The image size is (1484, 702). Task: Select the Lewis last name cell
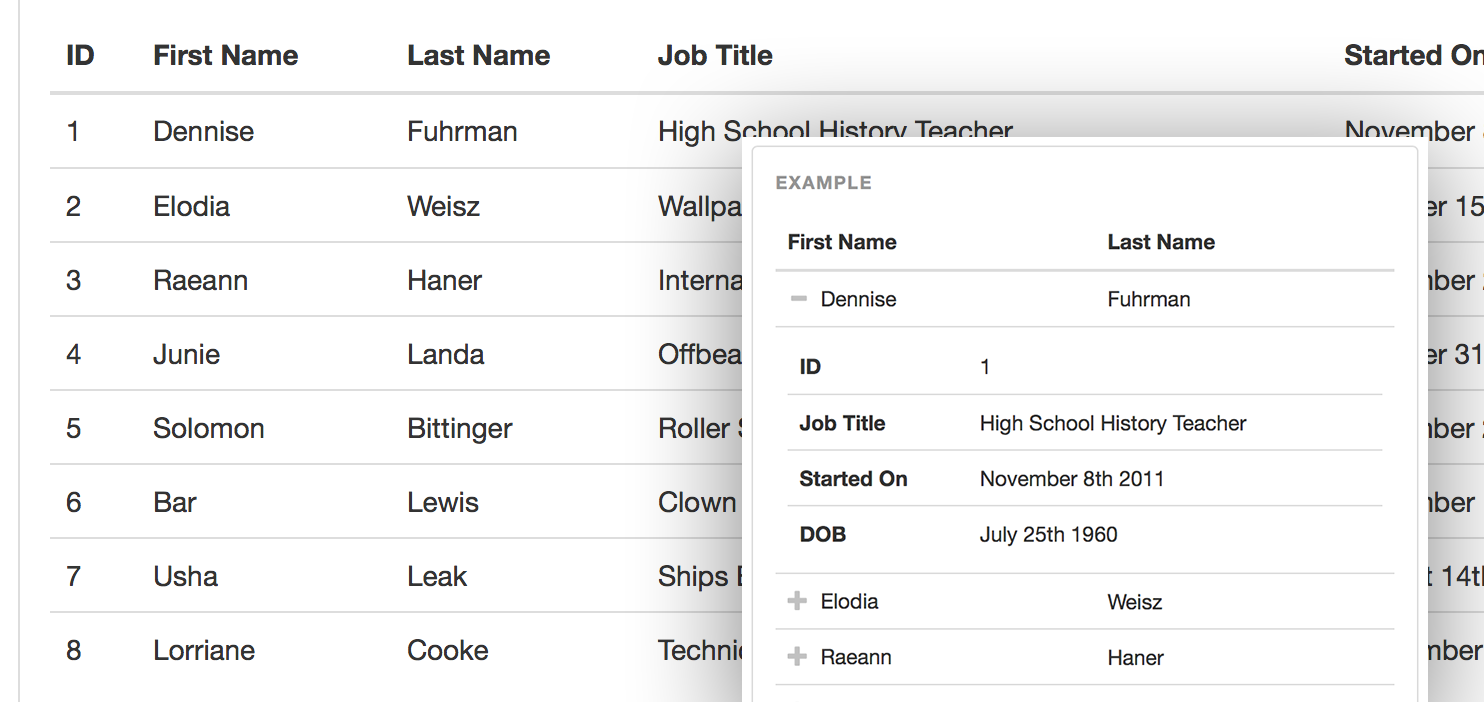[443, 503]
